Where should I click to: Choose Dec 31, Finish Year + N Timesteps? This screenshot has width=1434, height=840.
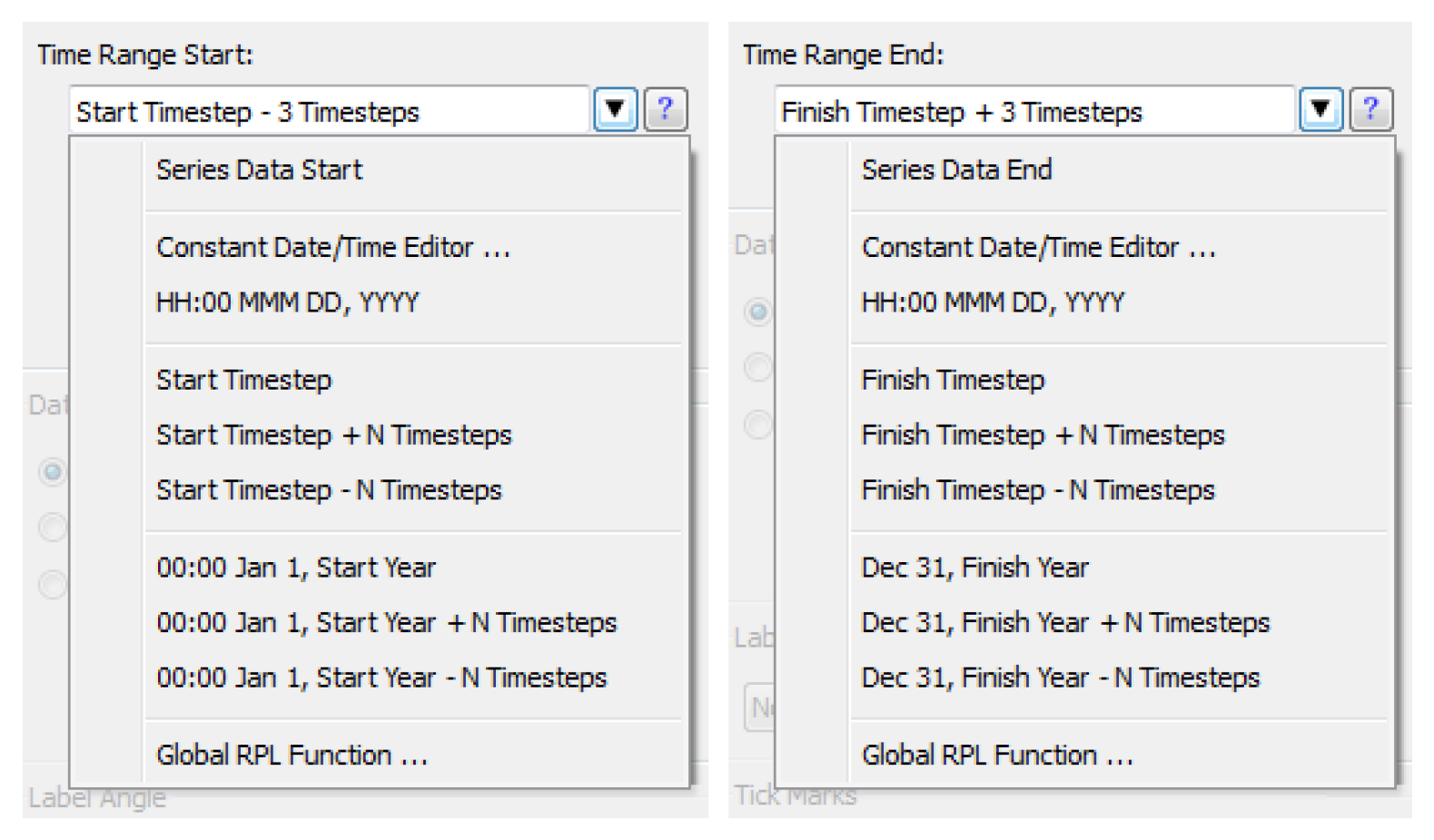[x=1065, y=623]
